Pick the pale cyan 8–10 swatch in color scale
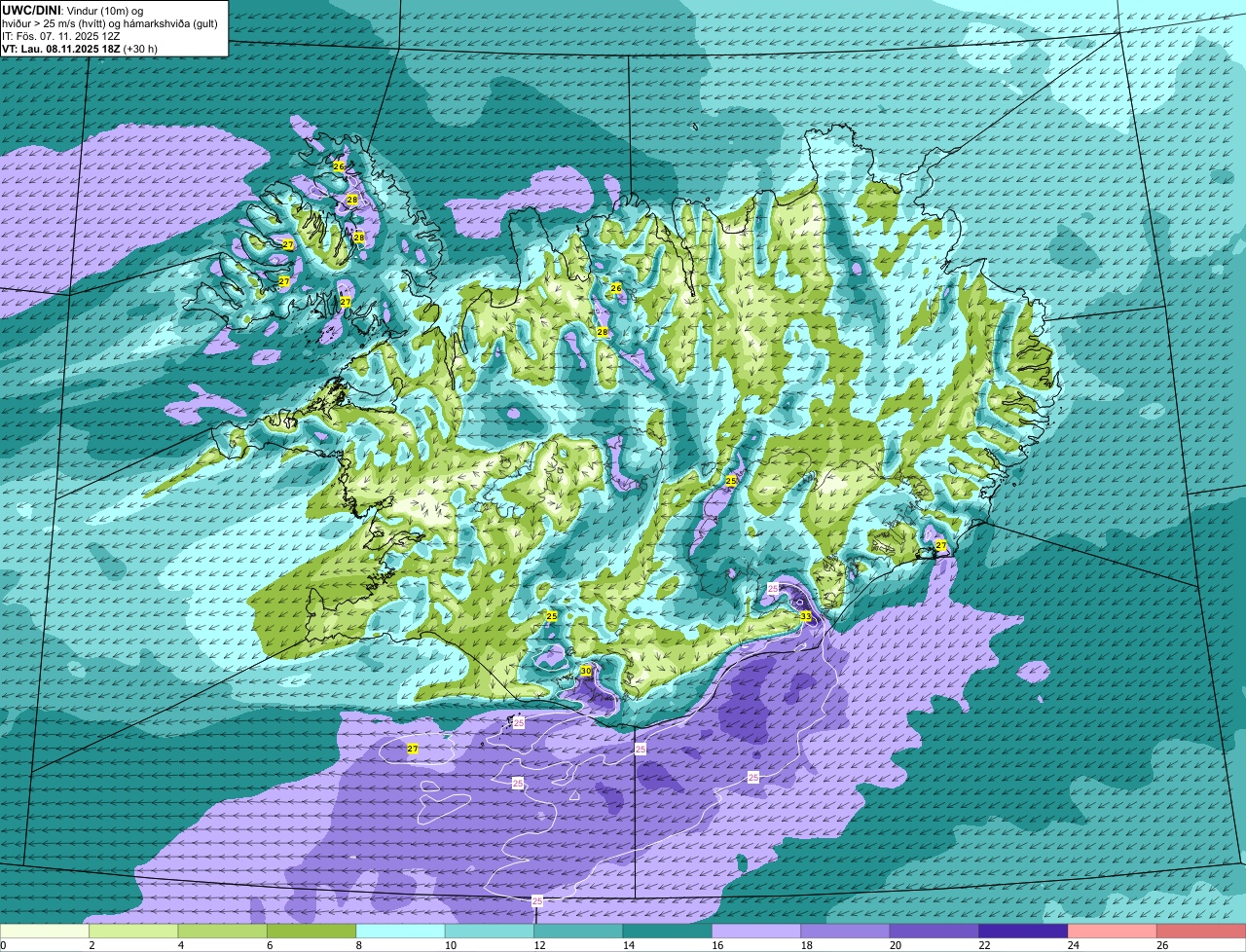The width and height of the screenshot is (1246, 952). (400, 932)
